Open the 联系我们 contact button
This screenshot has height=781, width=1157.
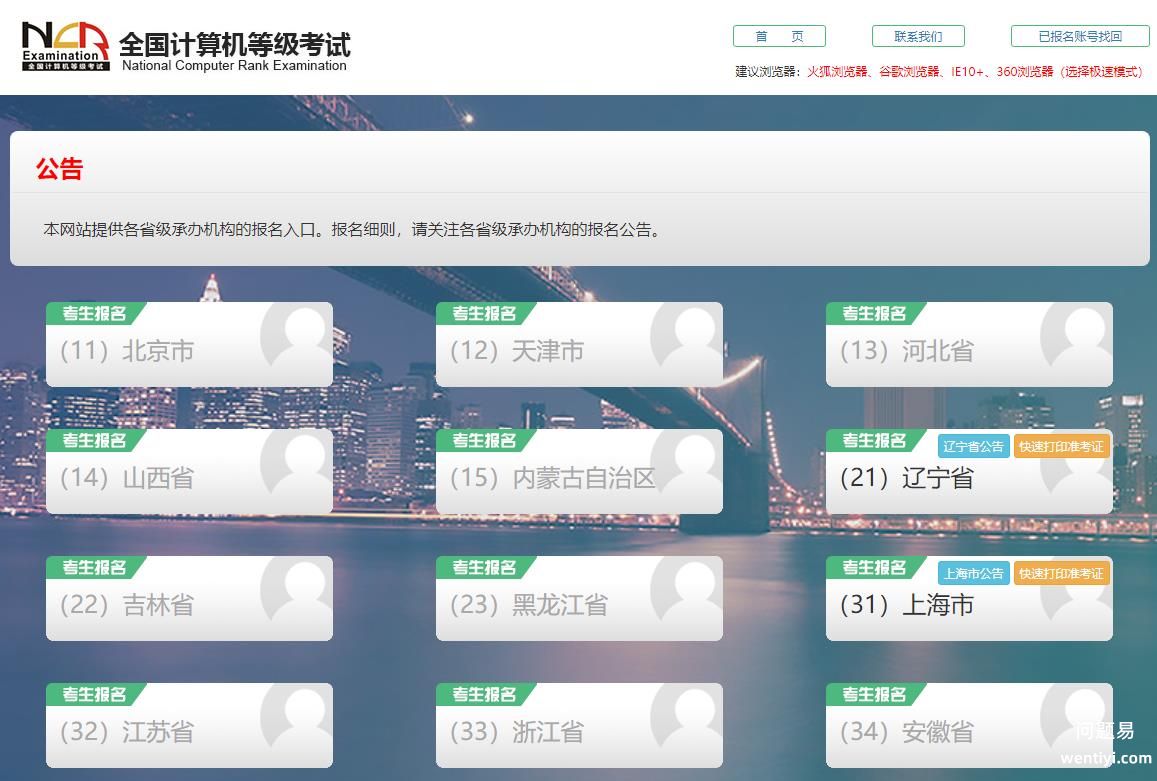917,37
